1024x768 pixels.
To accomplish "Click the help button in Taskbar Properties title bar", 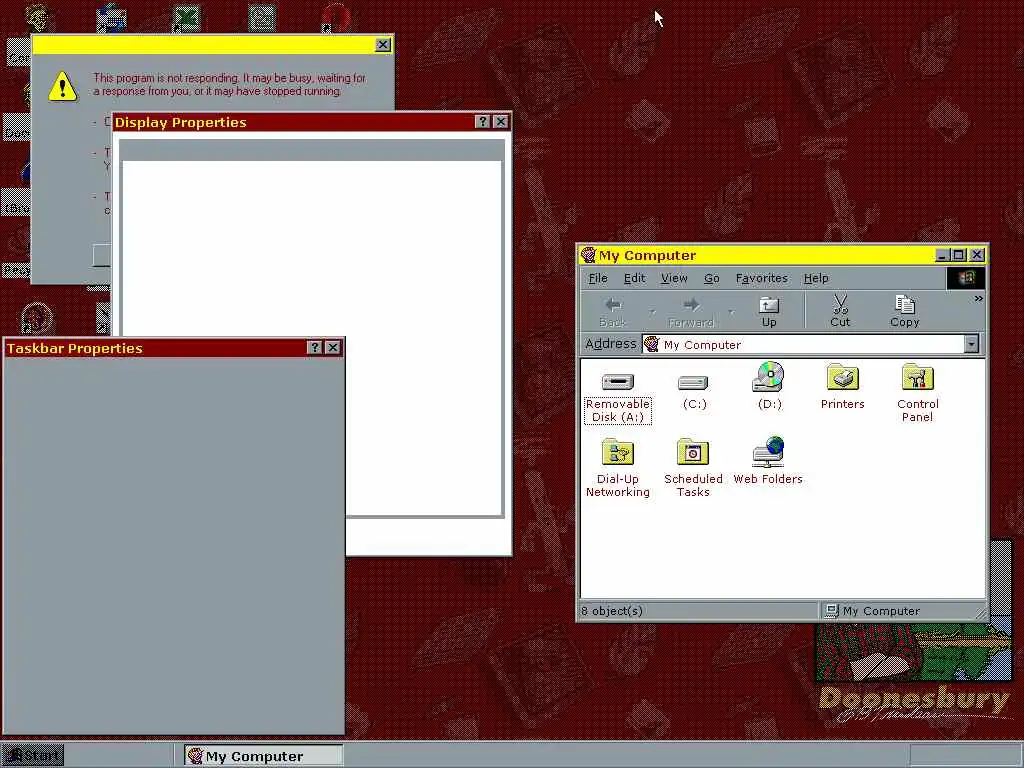I will click(314, 347).
